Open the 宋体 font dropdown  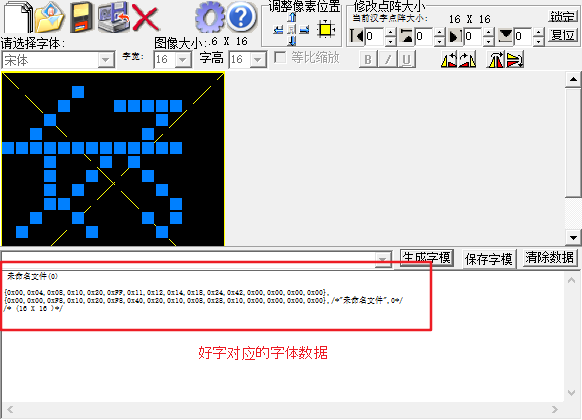click(106, 60)
